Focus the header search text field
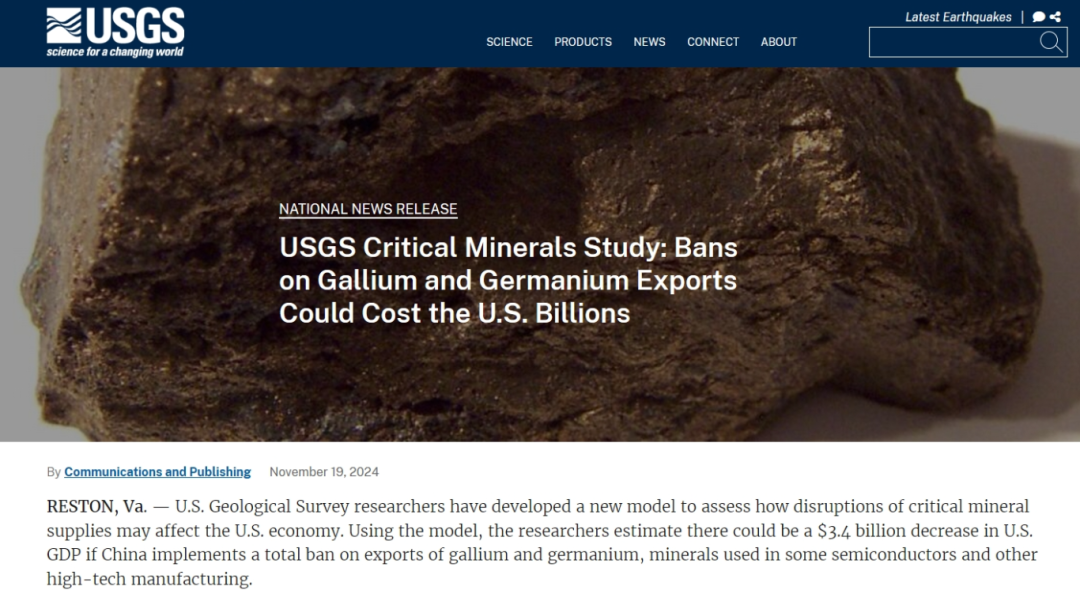Image resolution: width=1080 pixels, height=594 pixels. click(x=953, y=42)
